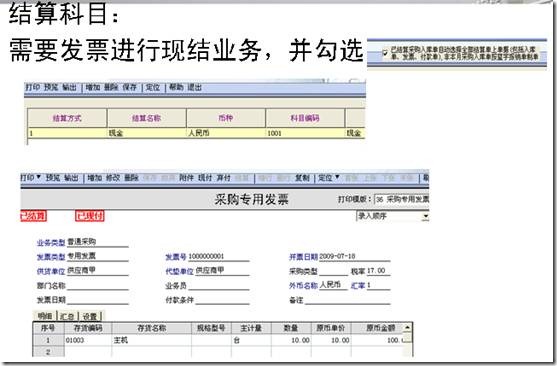
Task: Click the empty 付款条件 field
Action: [x=222, y=300]
